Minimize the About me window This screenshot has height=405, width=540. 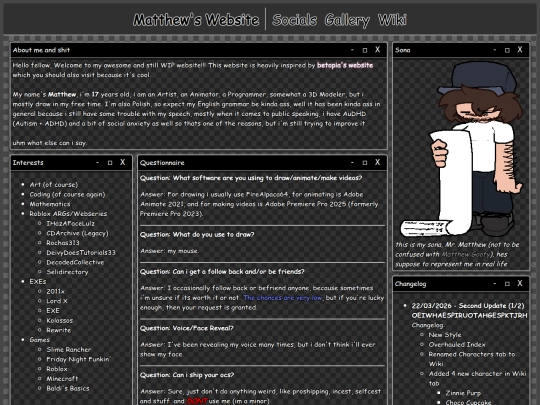click(352, 50)
